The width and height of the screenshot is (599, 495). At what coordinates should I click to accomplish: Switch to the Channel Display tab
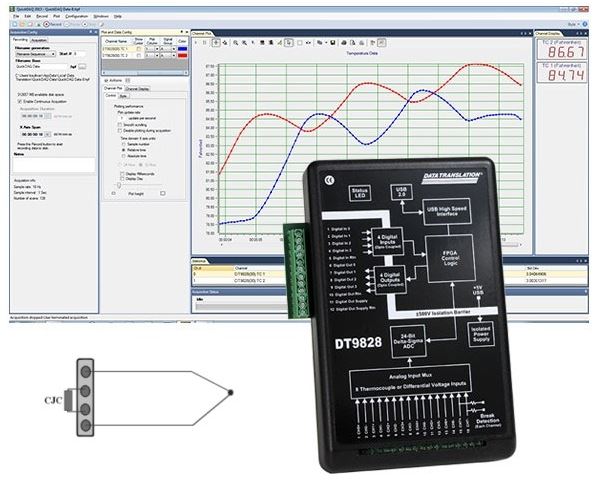coord(137,89)
